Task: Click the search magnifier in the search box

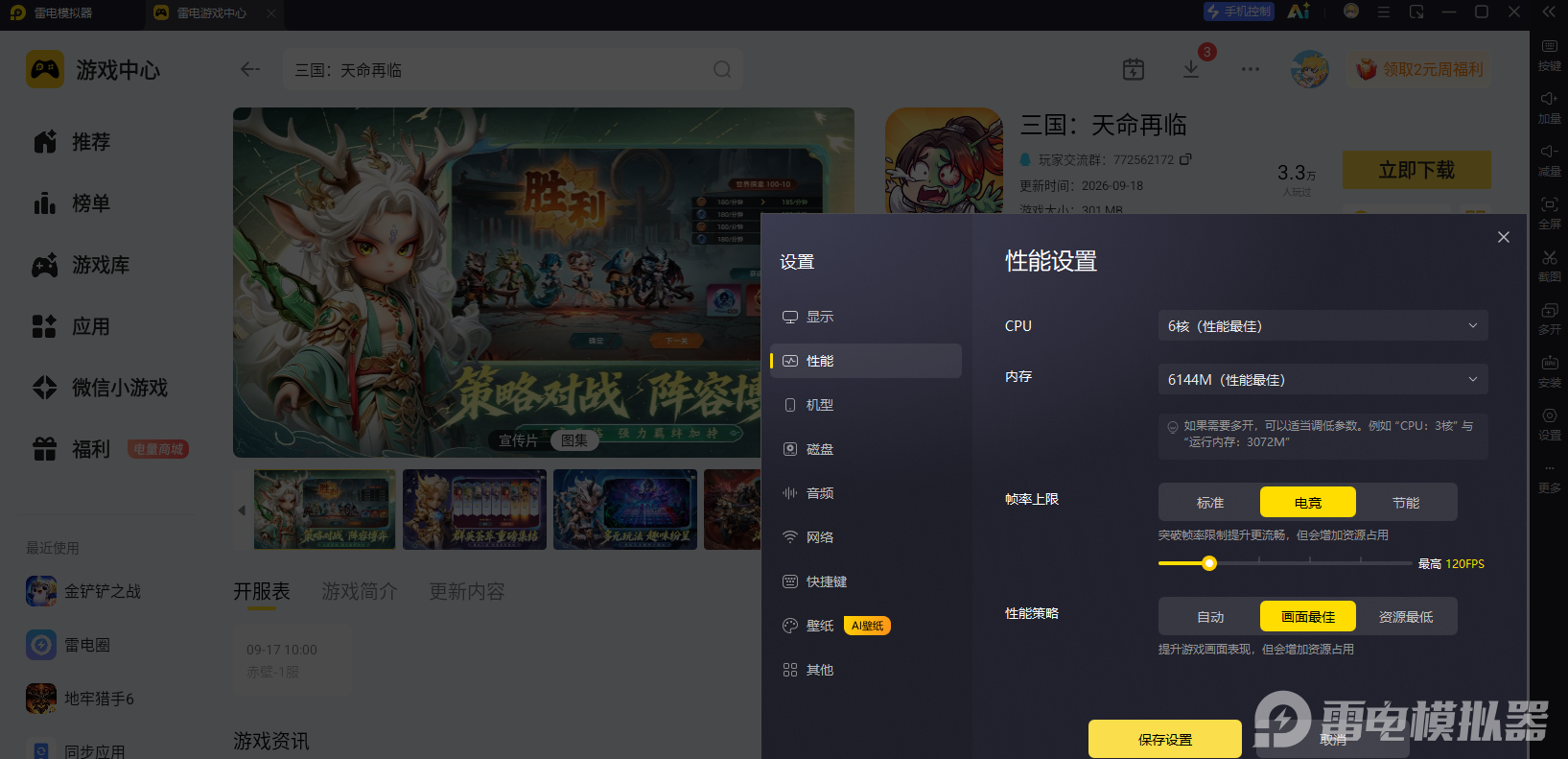Action: [722, 69]
